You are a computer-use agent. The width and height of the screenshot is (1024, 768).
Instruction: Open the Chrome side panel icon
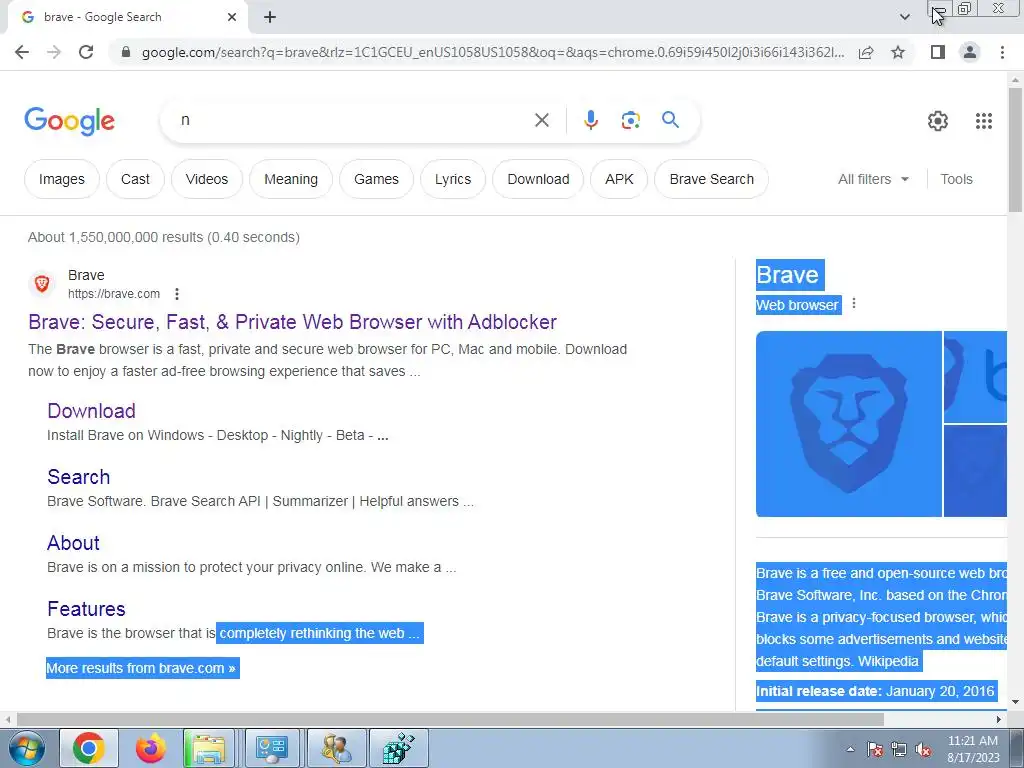938,52
